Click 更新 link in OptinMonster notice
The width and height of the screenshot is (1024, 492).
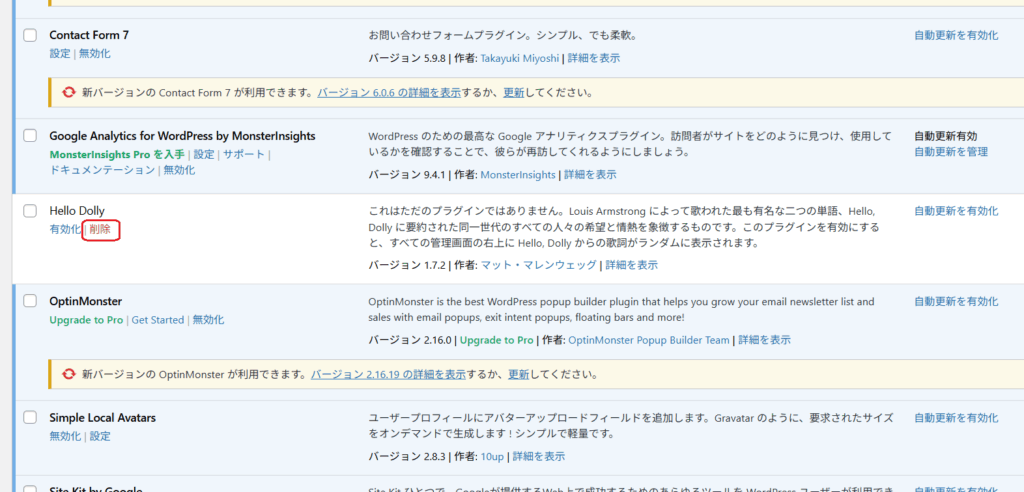(x=519, y=375)
